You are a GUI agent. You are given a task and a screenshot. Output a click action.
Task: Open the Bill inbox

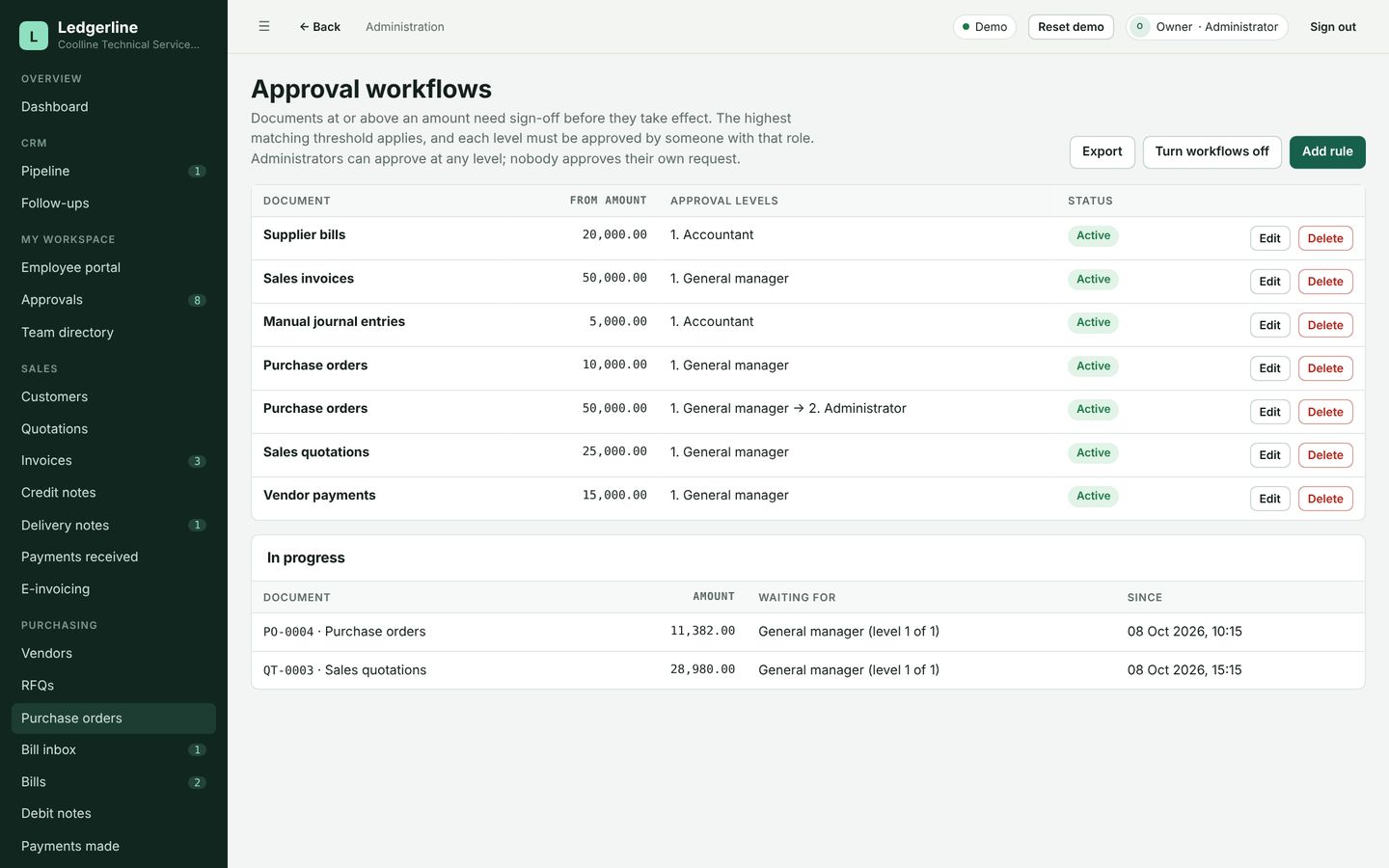[x=114, y=749]
